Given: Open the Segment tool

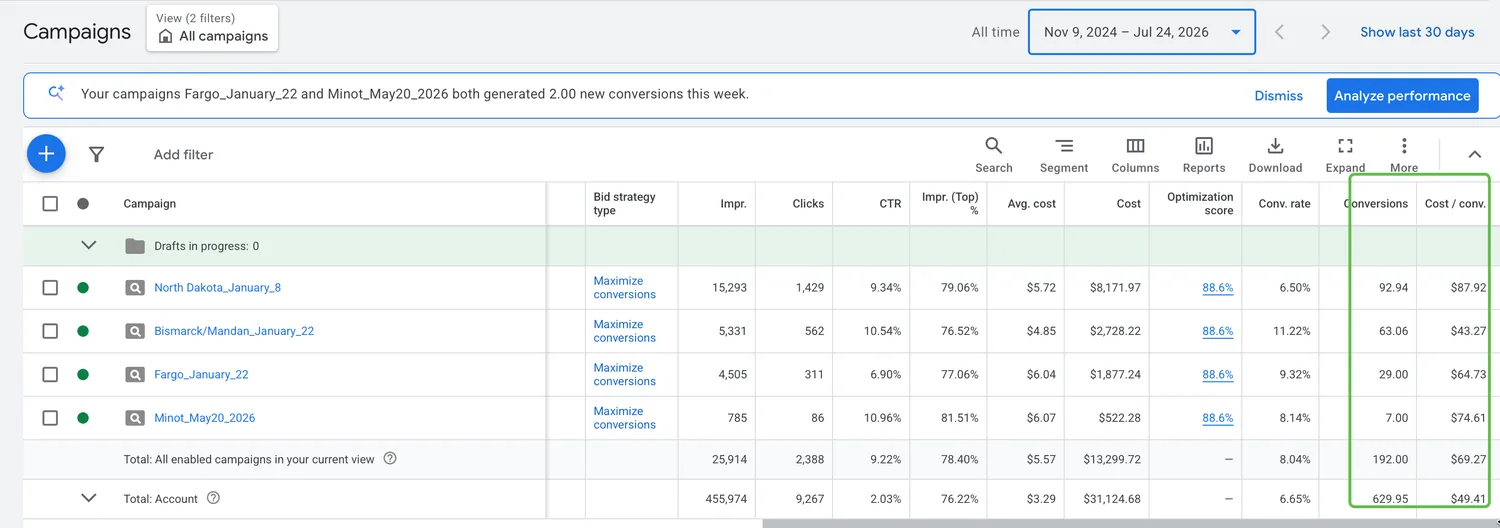Looking at the screenshot, I should point(1064,155).
